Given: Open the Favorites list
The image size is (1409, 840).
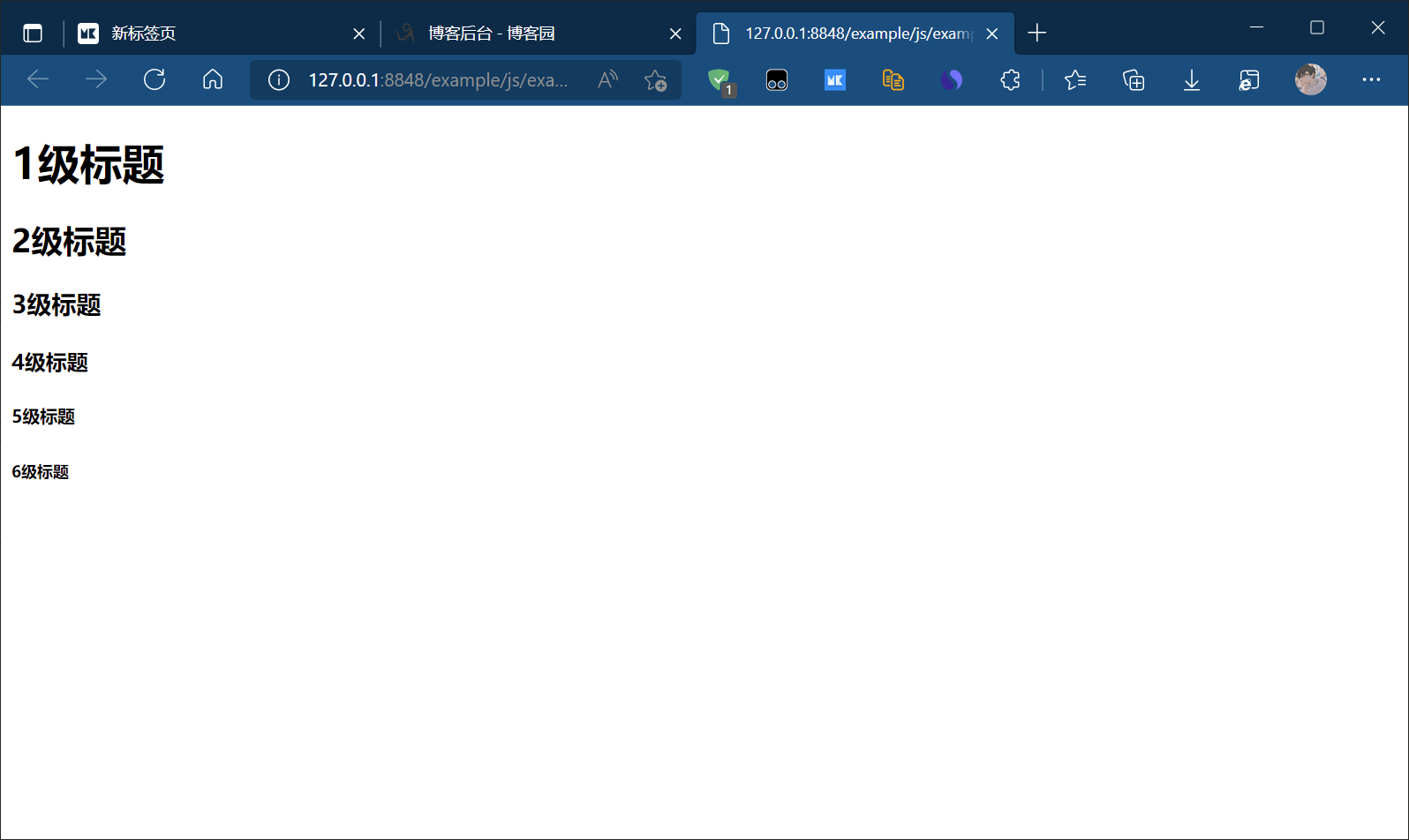Looking at the screenshot, I should 1075,80.
